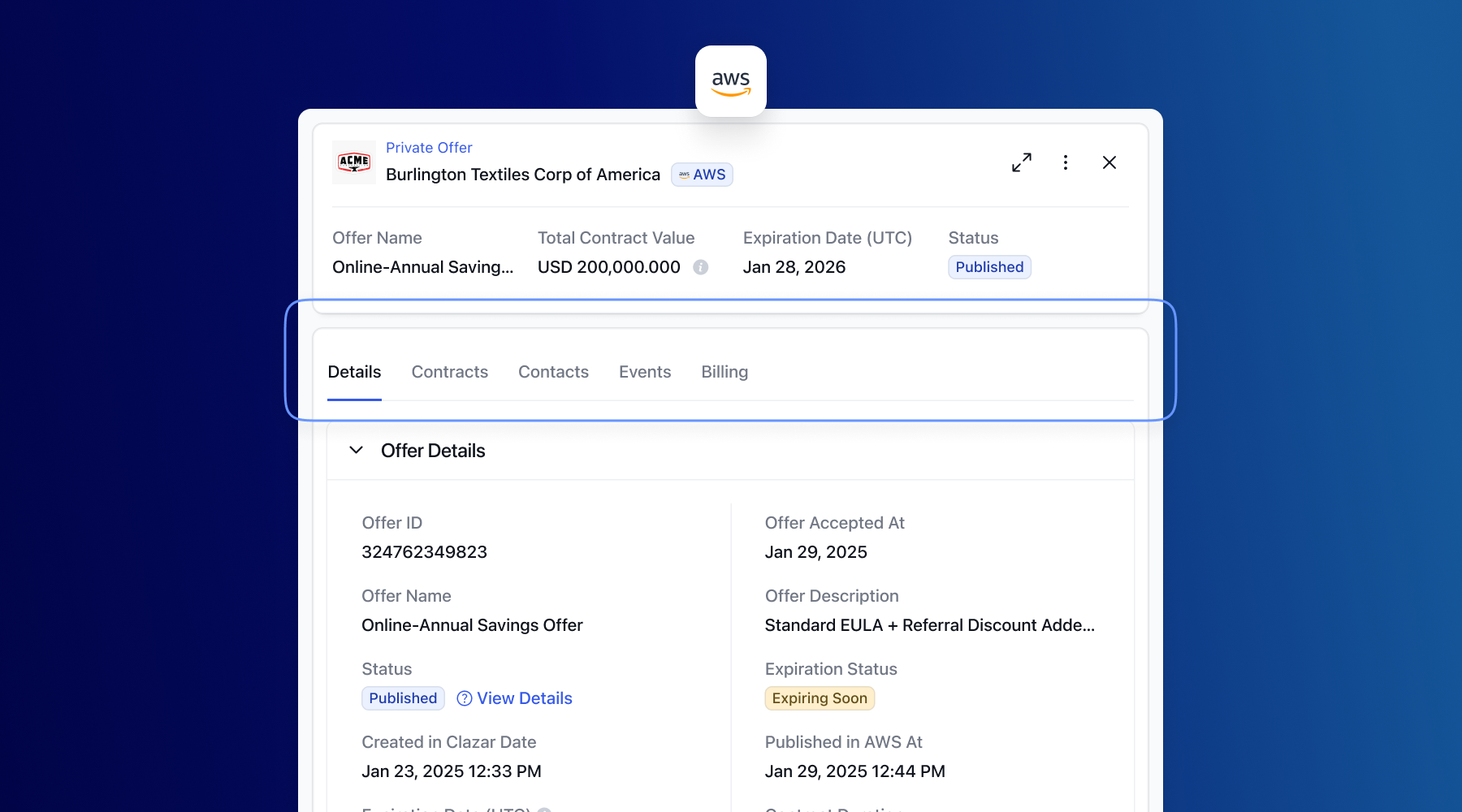Select the Online-Annual Savings Offer text
The width and height of the screenshot is (1462, 812).
(x=473, y=625)
